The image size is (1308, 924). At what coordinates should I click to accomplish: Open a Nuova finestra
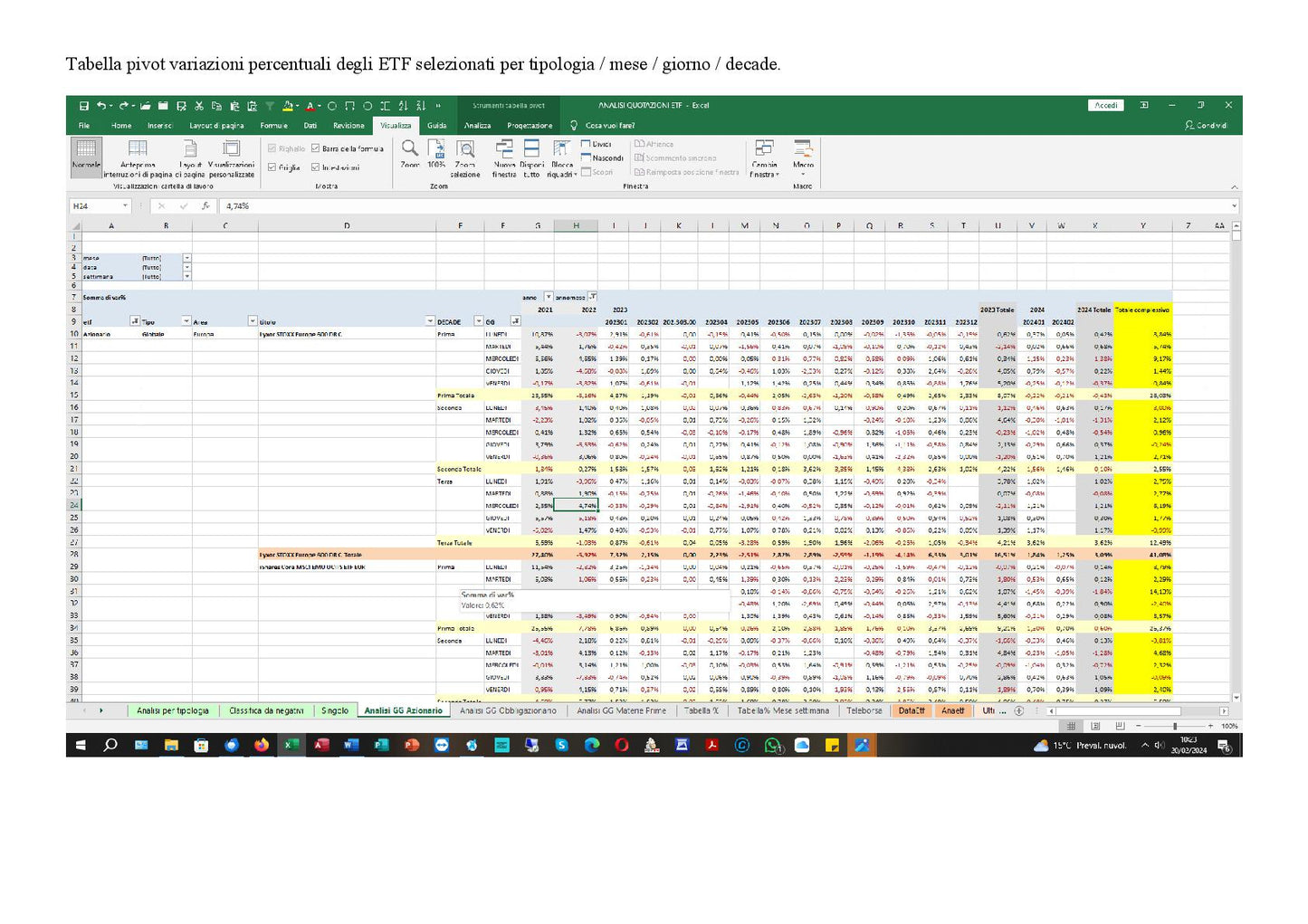(x=504, y=158)
